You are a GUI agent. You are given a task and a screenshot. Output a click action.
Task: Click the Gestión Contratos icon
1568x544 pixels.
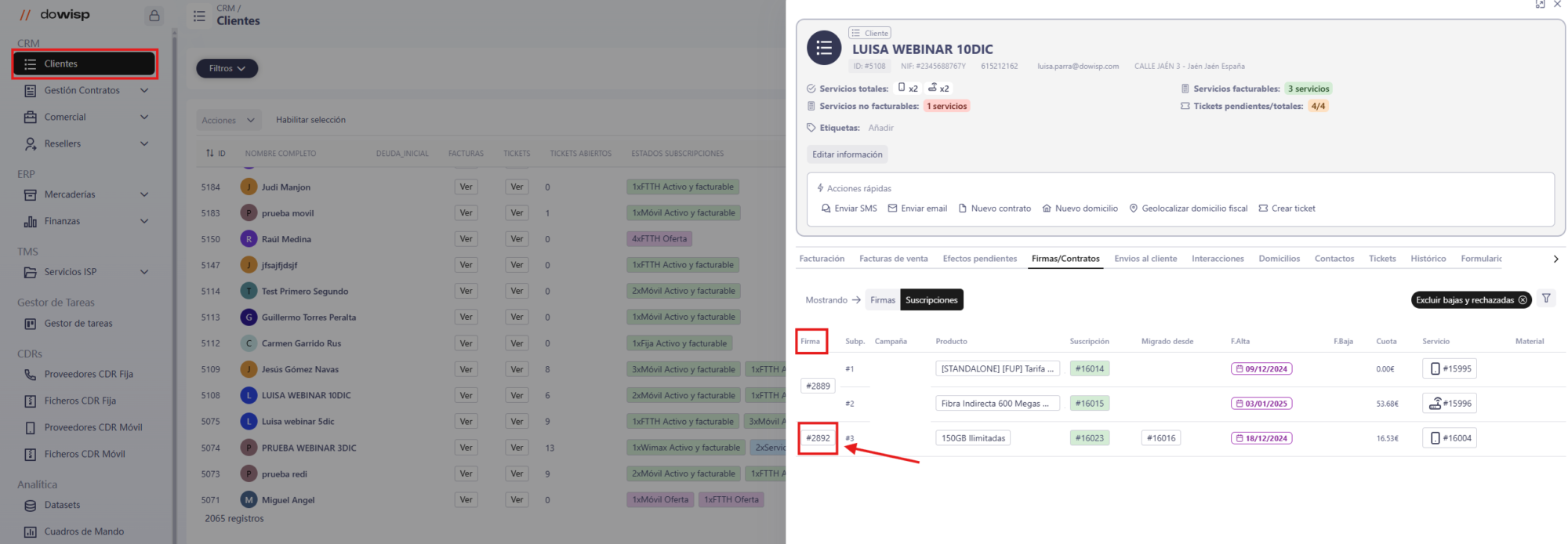[31, 91]
